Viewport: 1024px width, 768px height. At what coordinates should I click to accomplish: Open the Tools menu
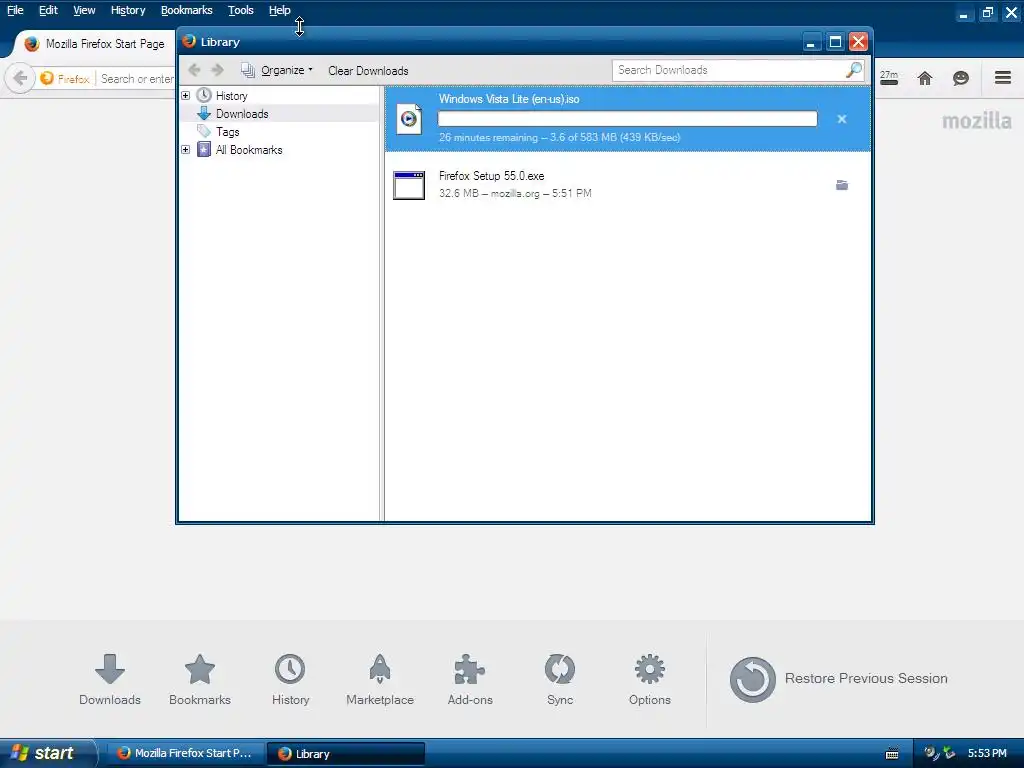(240, 10)
